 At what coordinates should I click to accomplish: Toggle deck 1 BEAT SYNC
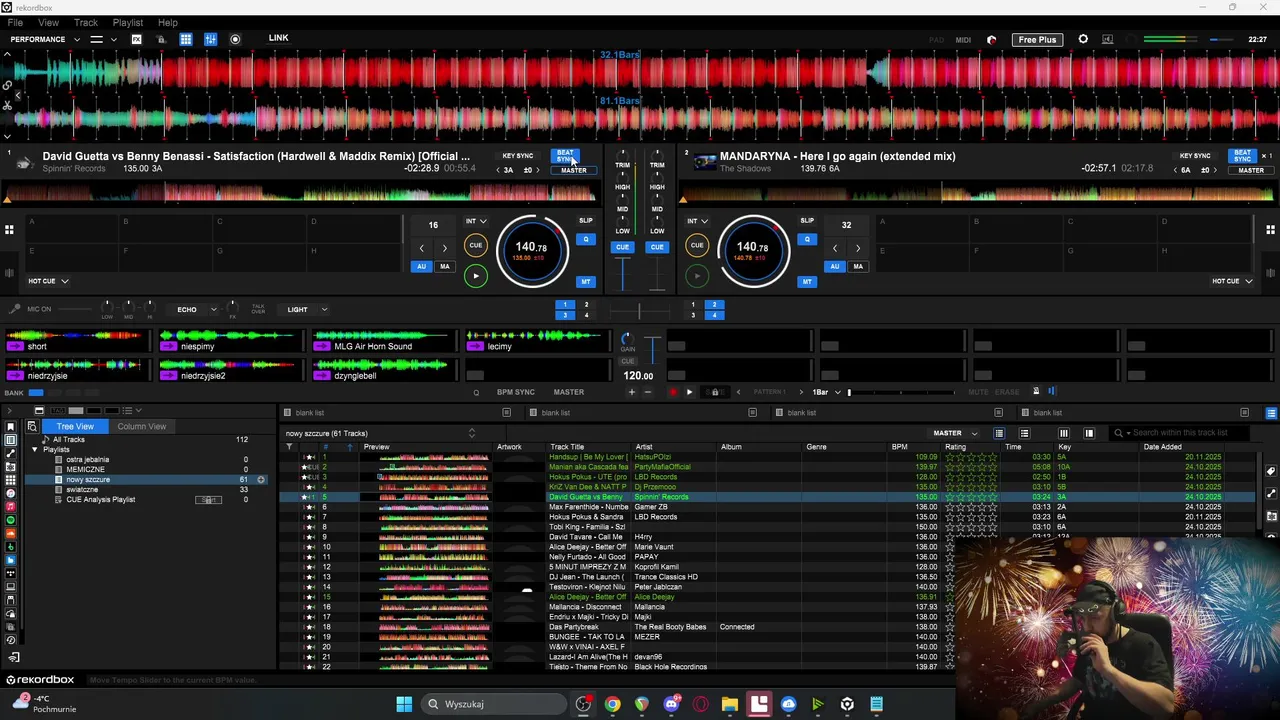[565, 155]
